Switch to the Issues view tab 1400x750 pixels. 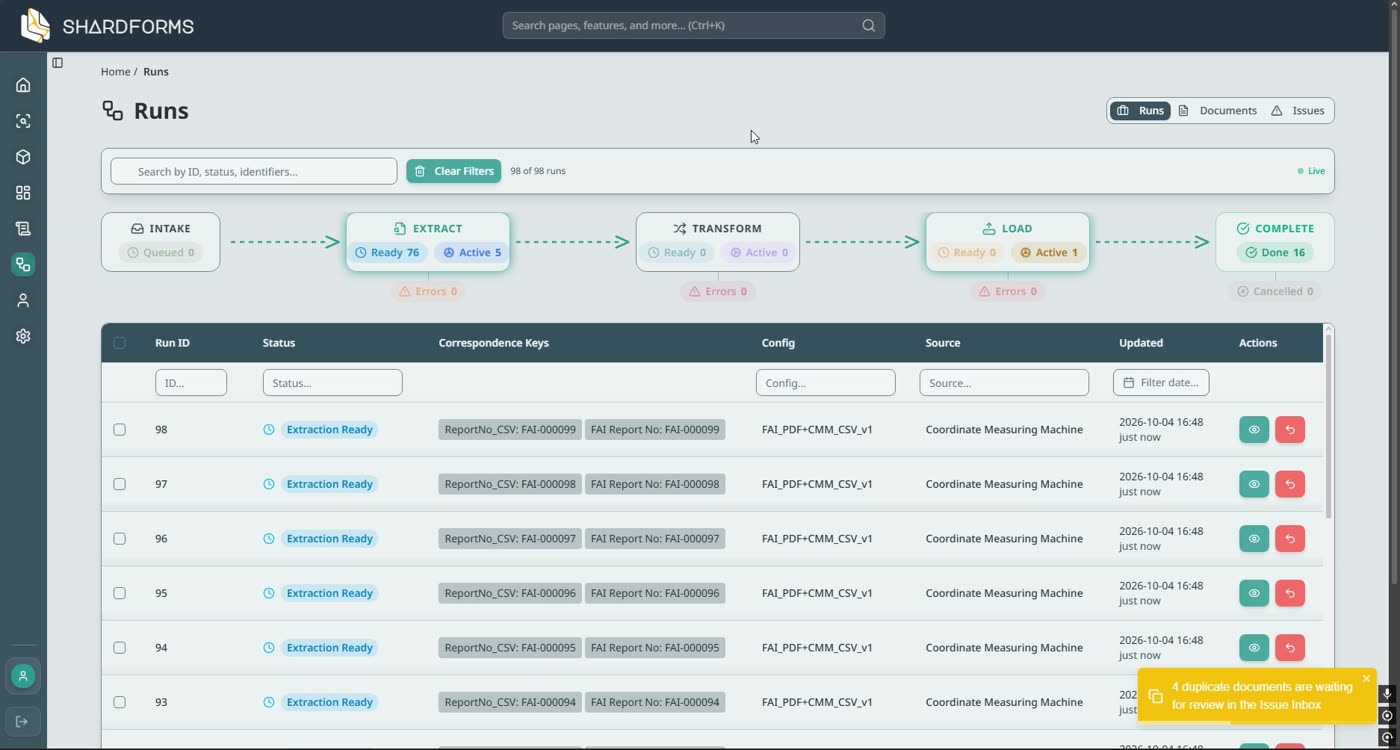[x=1298, y=111]
